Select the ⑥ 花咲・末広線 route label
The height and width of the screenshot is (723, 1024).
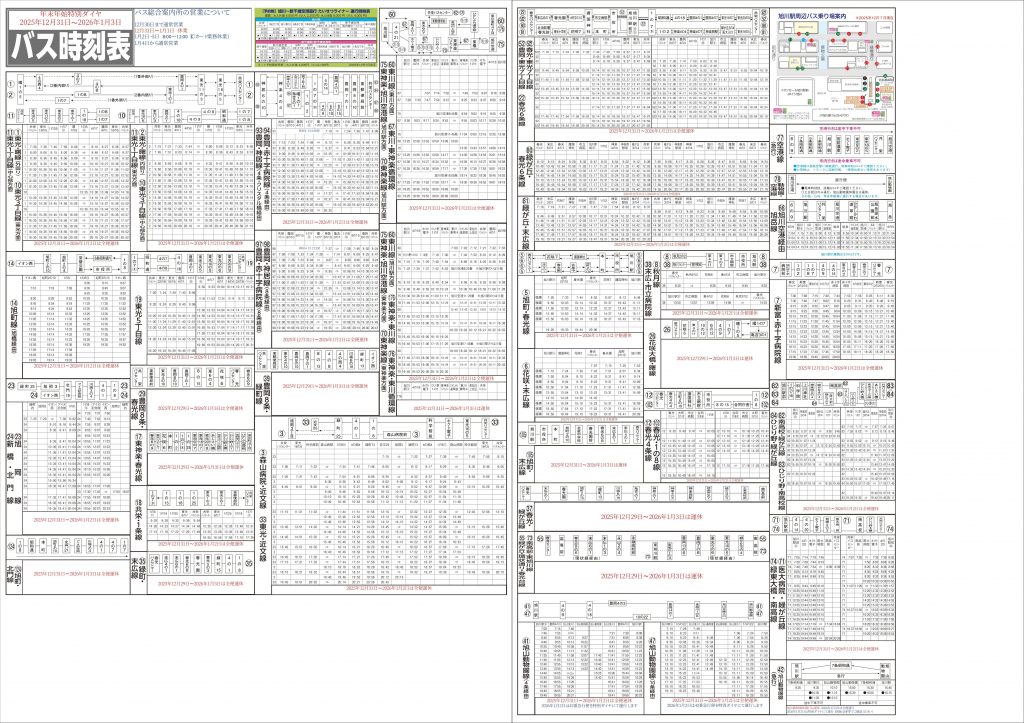click(x=522, y=383)
